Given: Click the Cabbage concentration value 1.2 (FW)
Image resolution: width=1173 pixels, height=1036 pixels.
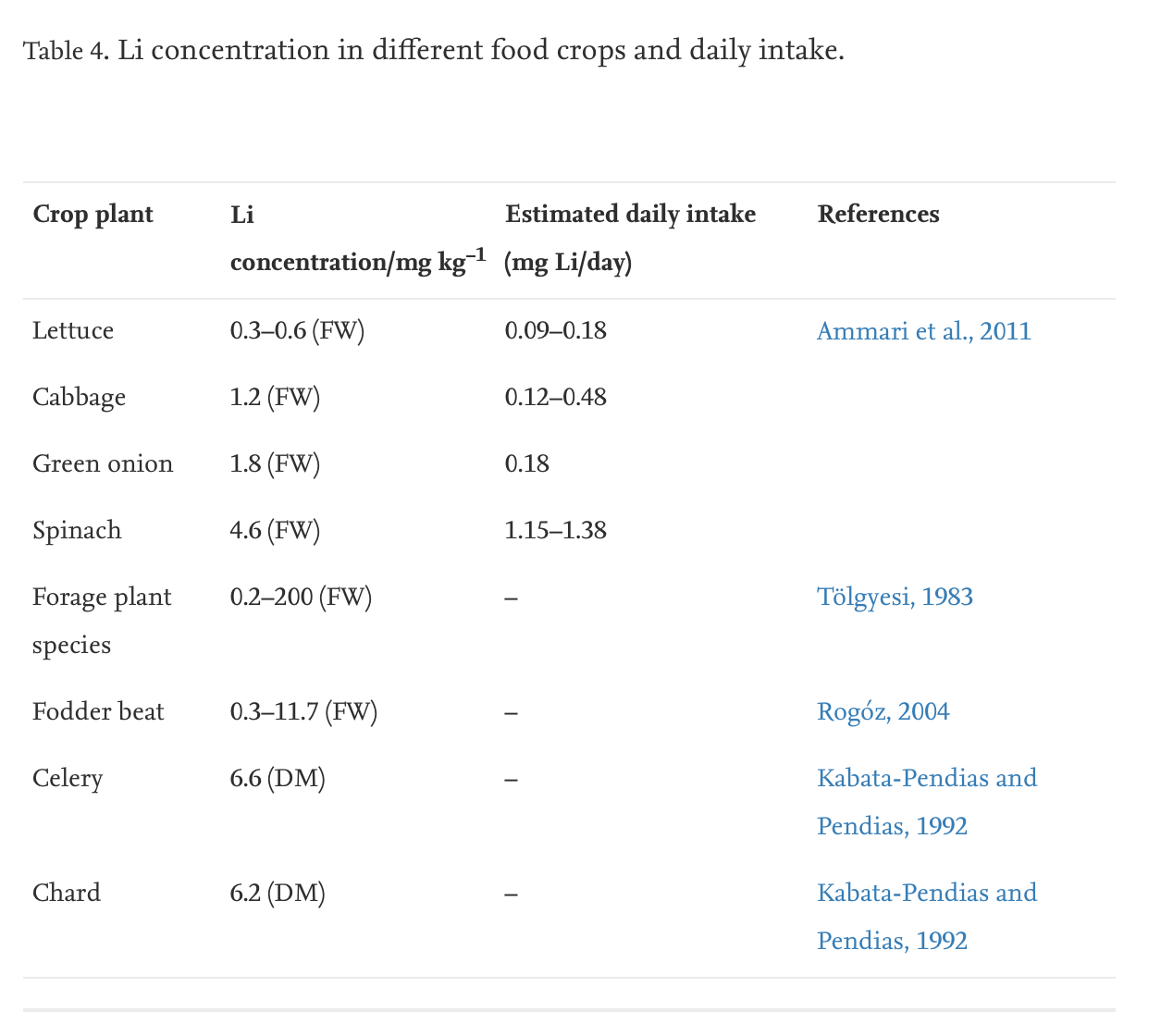Looking at the screenshot, I should [x=275, y=398].
